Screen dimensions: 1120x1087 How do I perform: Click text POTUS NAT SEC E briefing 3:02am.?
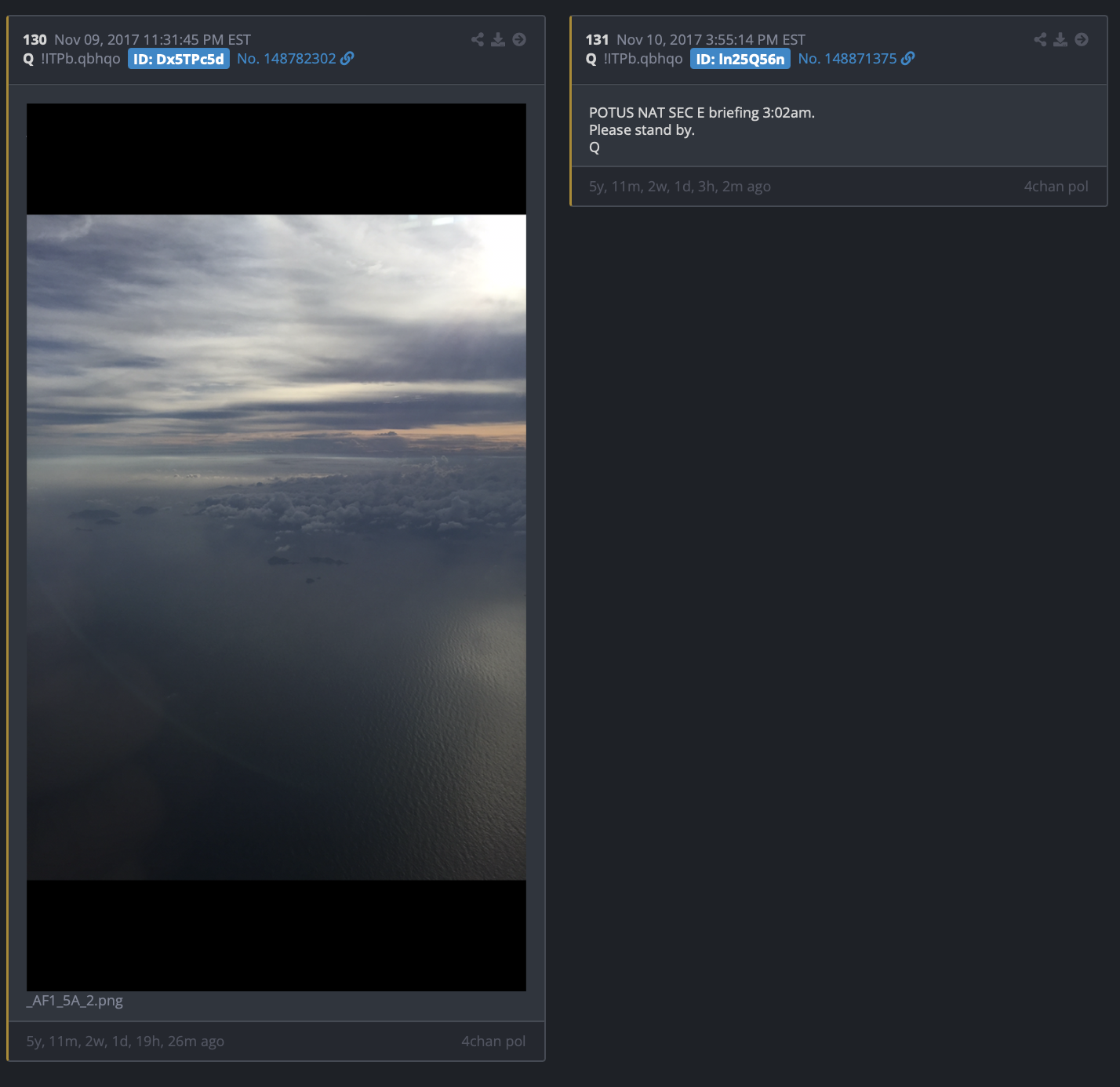[x=702, y=113]
